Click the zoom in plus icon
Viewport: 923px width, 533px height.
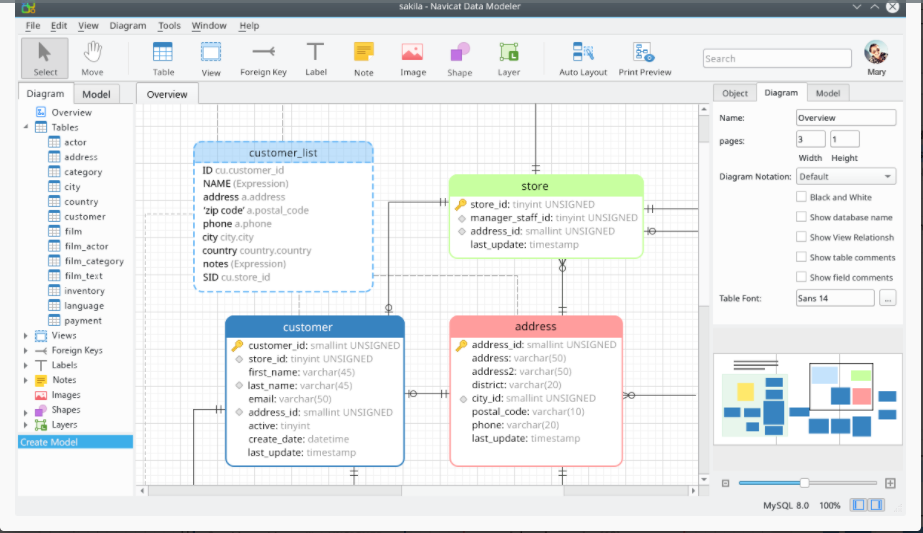[890, 483]
